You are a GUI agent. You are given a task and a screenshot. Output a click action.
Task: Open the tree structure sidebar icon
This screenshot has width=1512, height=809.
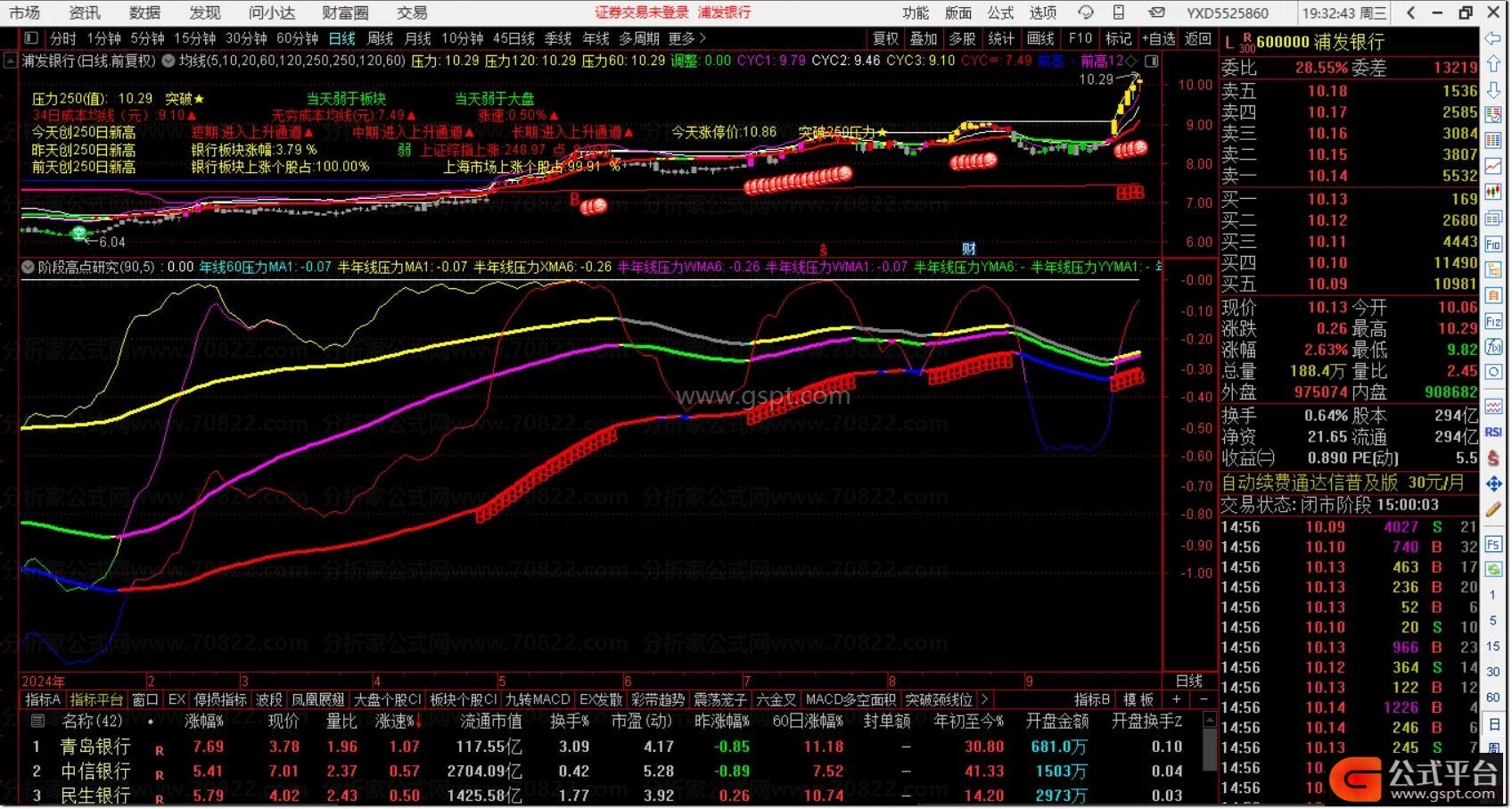[x=1493, y=269]
